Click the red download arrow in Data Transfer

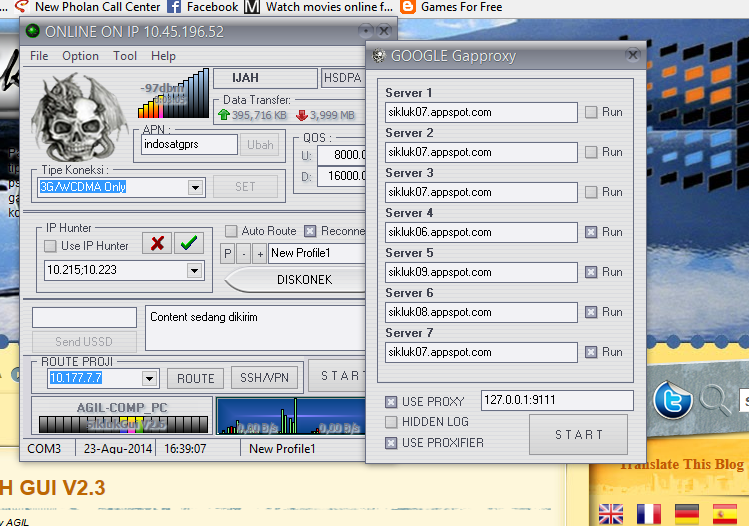tap(301, 115)
